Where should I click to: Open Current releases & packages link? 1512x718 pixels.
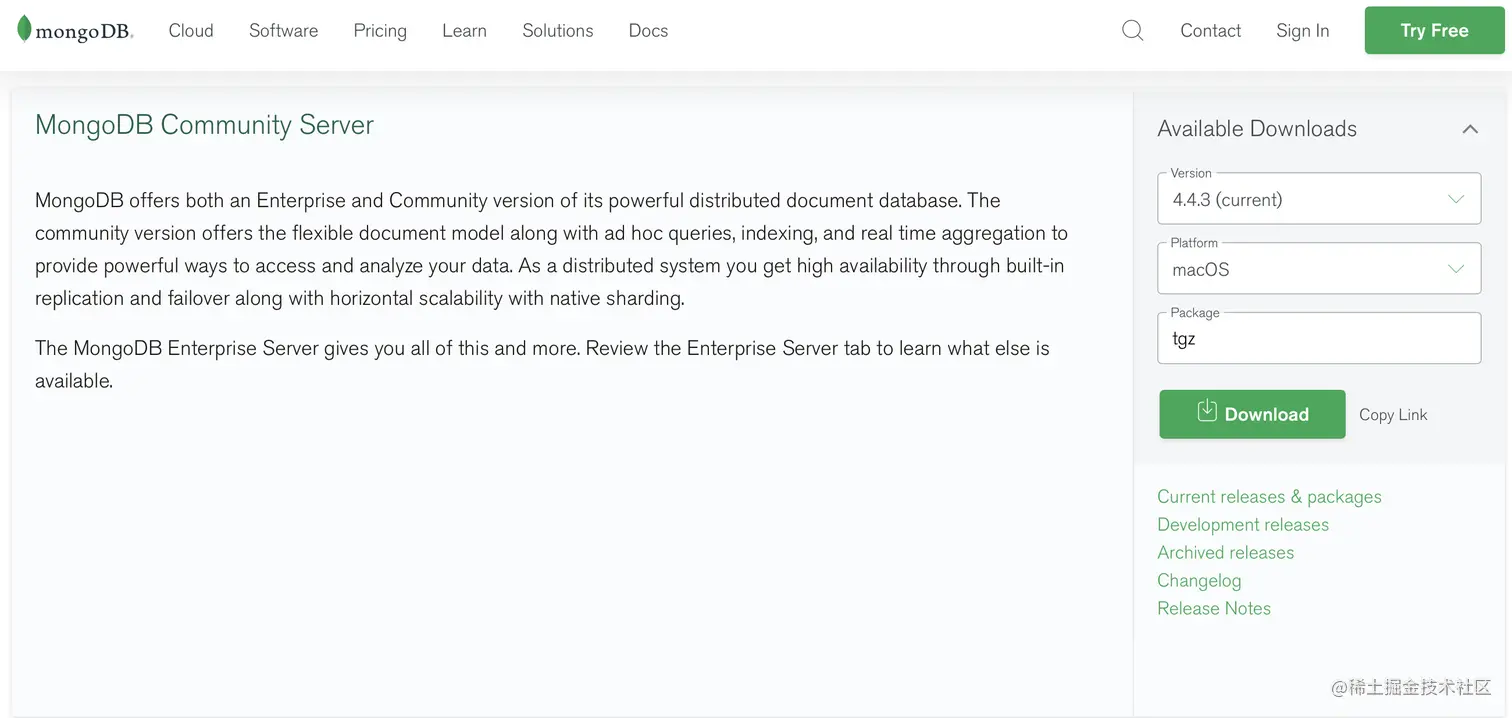(1268, 497)
